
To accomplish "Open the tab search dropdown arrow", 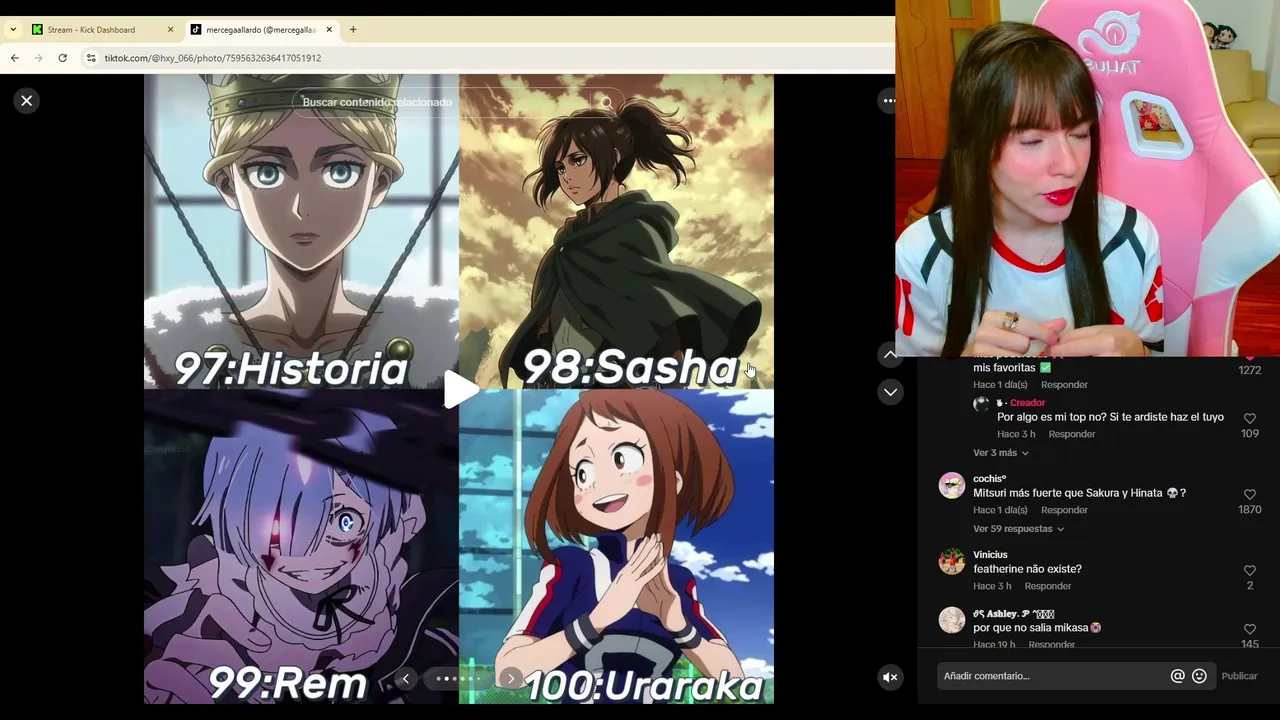I will 13,30.
